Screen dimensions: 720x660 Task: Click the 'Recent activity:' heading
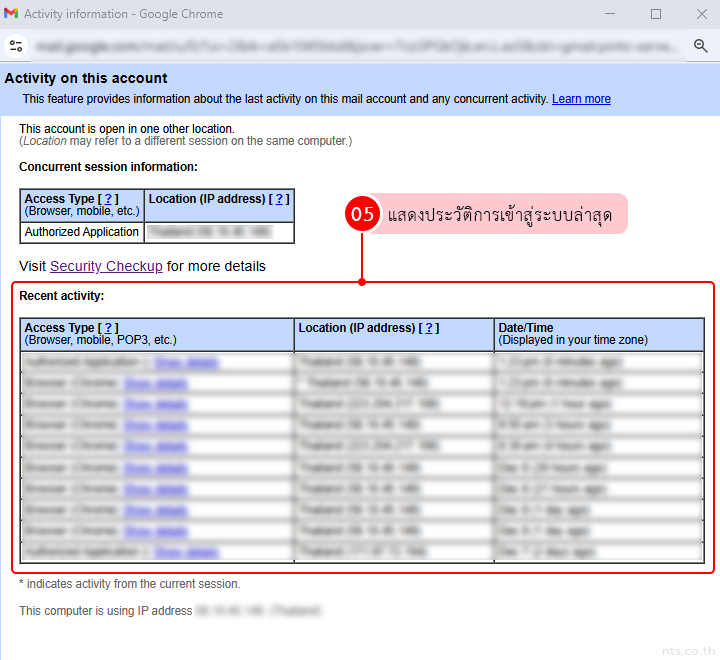(x=62, y=296)
